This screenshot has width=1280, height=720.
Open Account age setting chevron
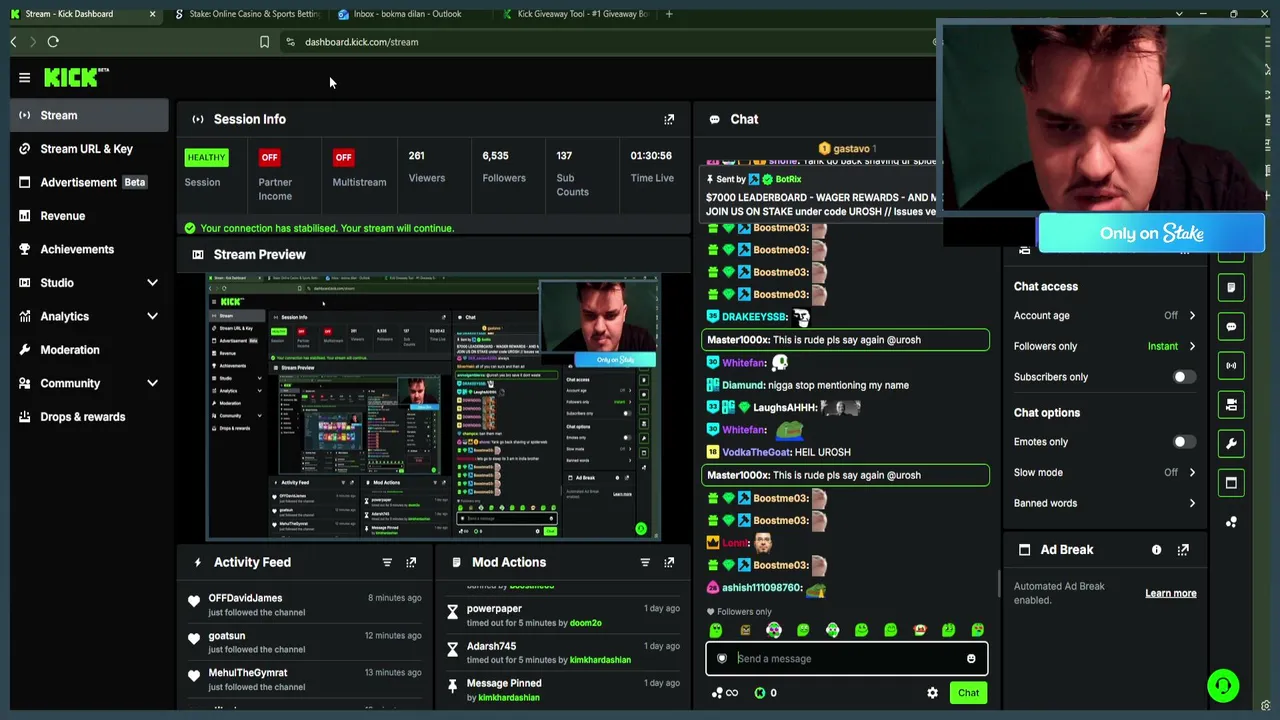(1192, 316)
